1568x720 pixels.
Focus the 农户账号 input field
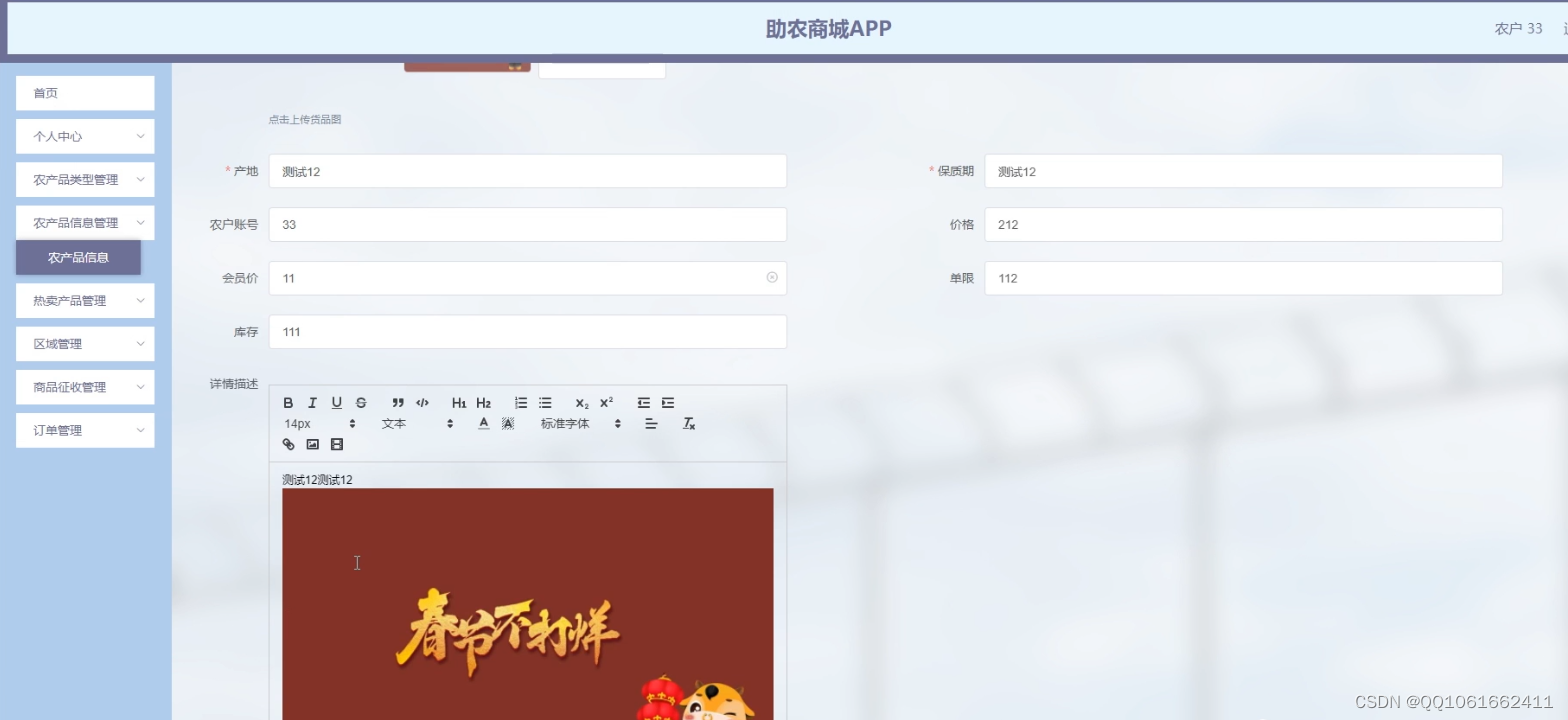click(x=528, y=224)
